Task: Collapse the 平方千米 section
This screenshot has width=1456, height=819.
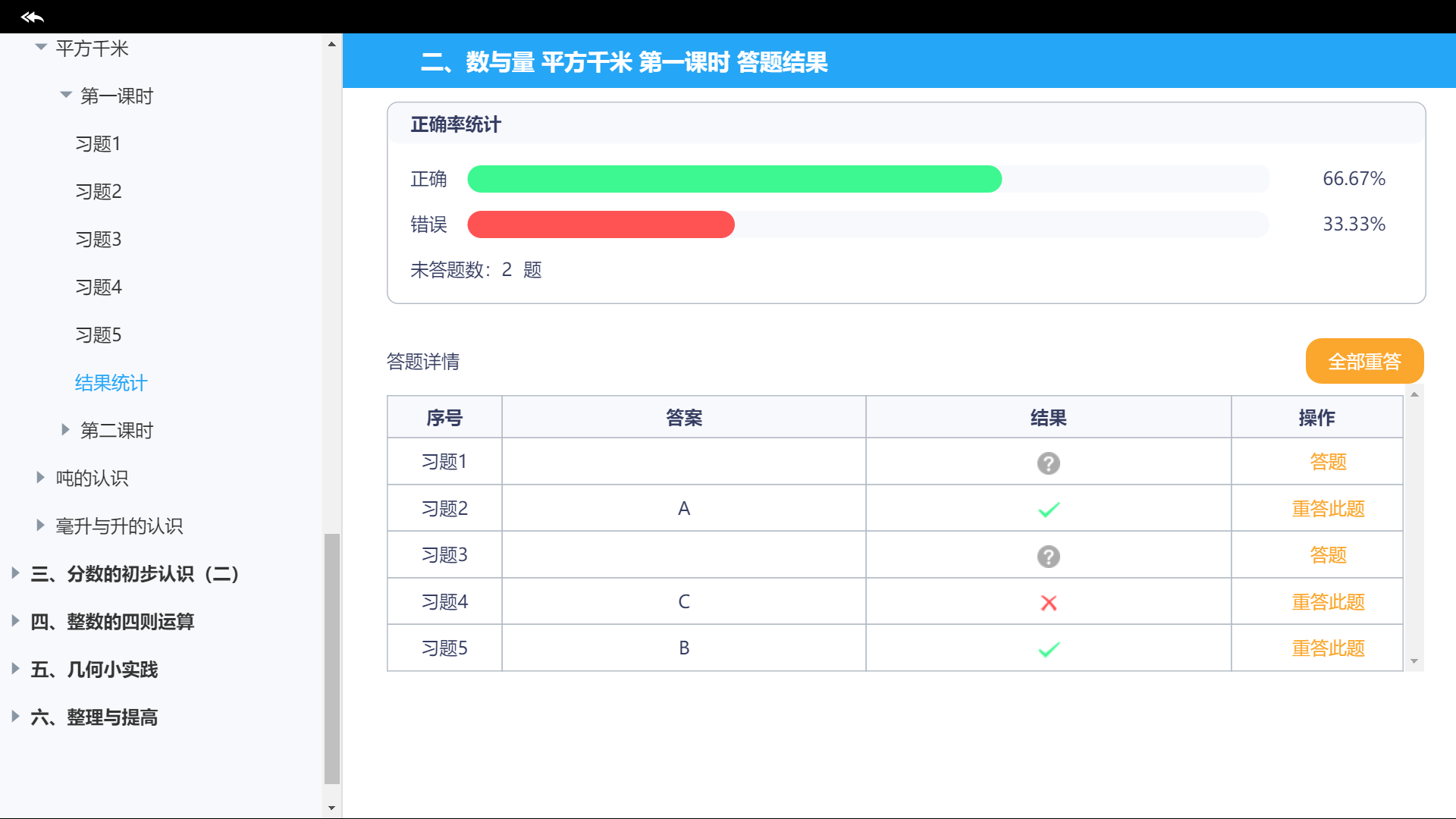Action: [x=41, y=48]
